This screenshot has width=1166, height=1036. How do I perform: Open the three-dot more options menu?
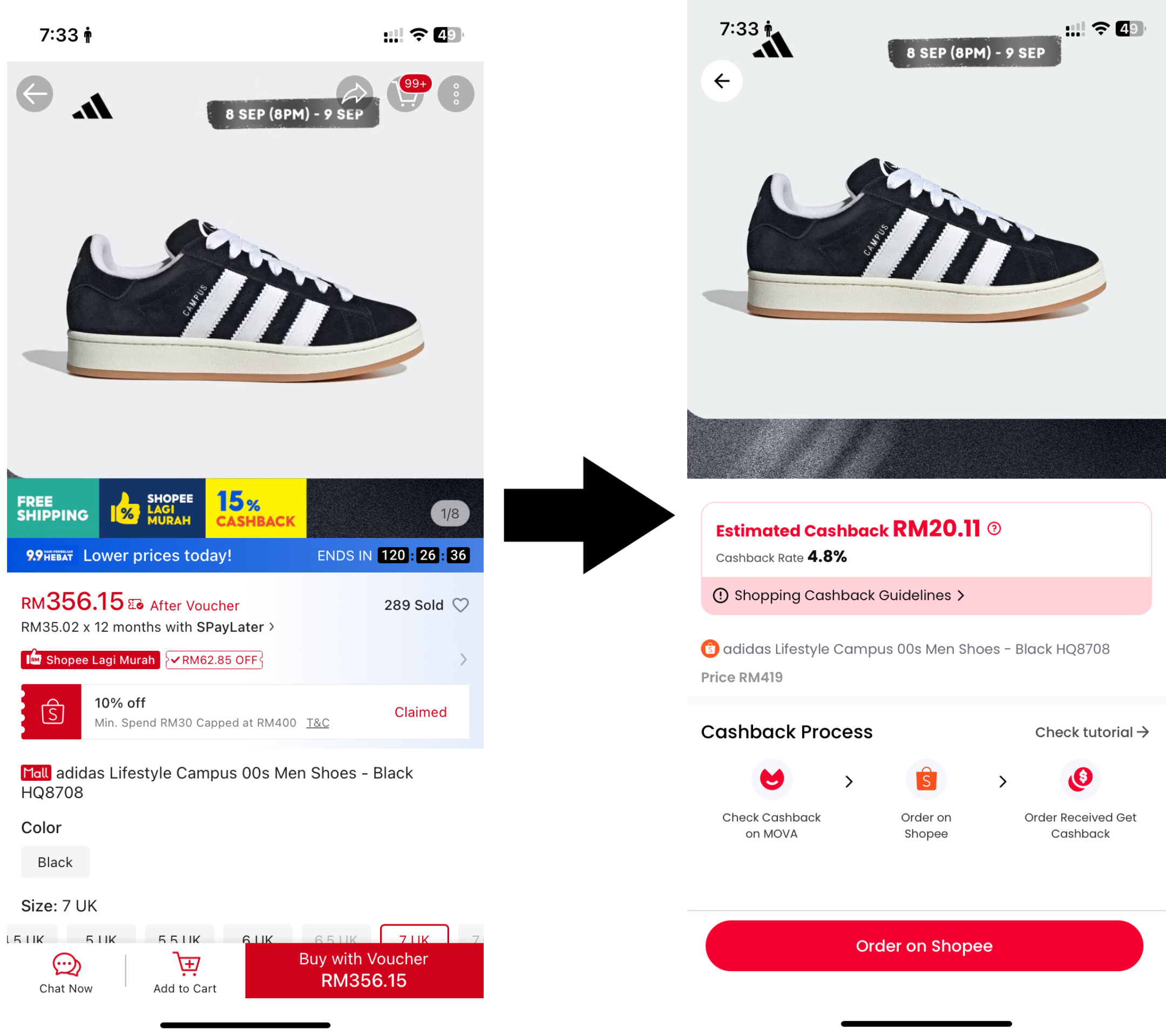click(x=456, y=93)
